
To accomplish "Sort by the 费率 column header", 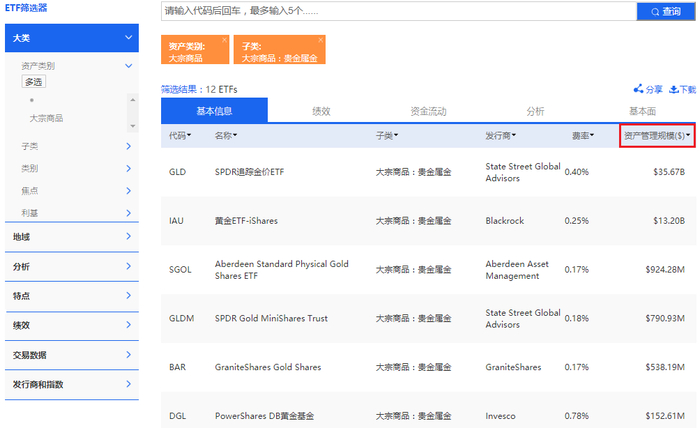I will [x=583, y=135].
